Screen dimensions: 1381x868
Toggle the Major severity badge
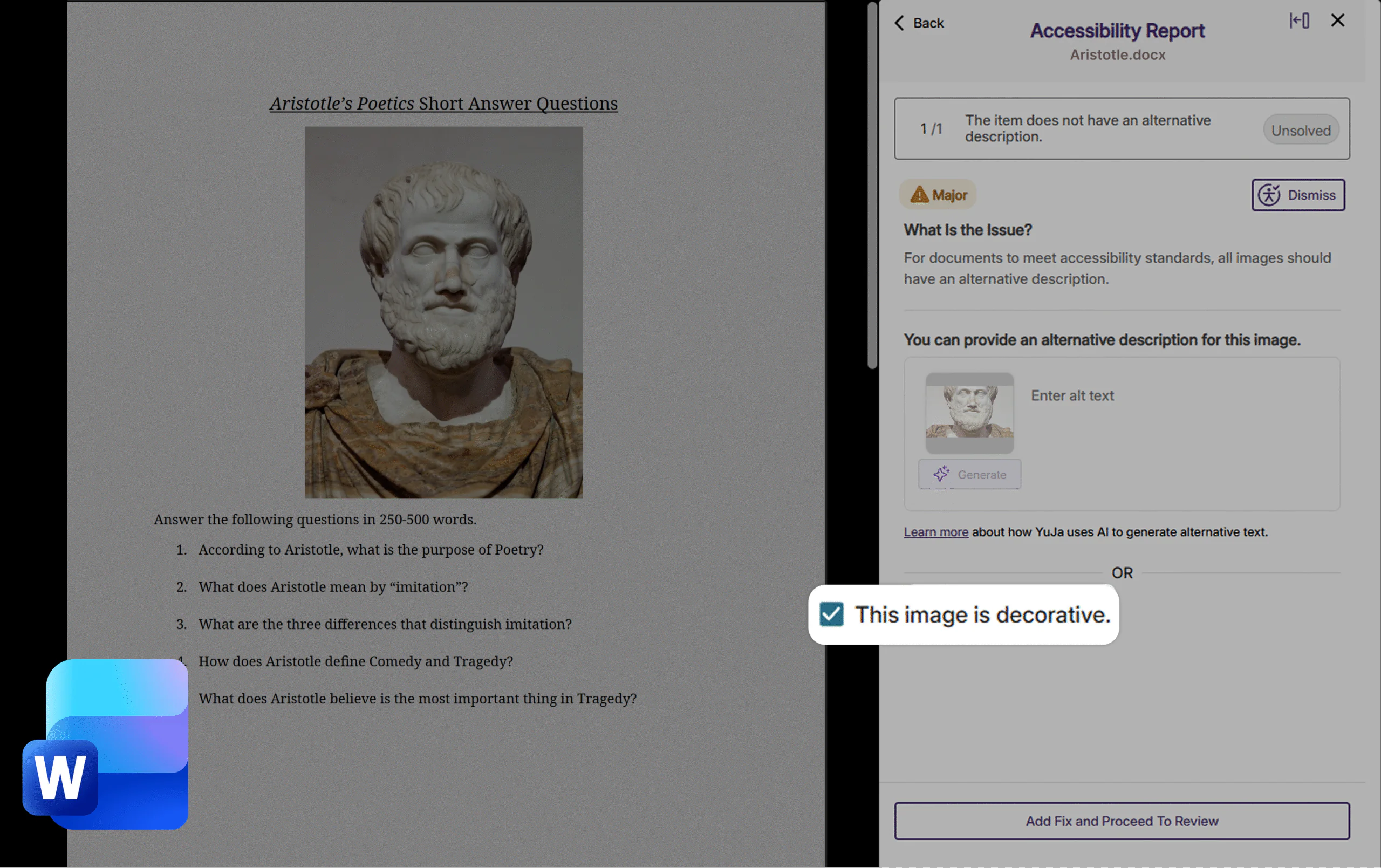point(937,195)
